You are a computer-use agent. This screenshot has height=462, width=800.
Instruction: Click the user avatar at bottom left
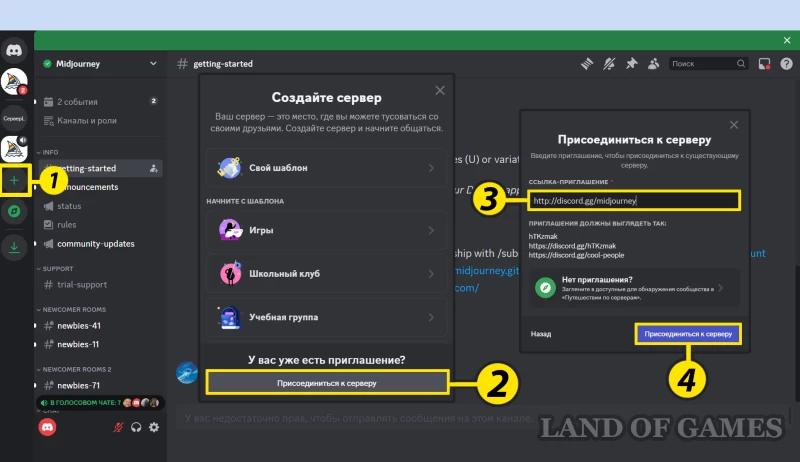pos(47,427)
